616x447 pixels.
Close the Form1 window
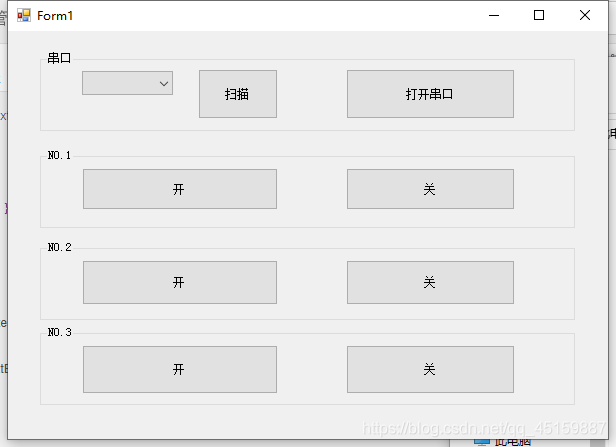[585, 15]
